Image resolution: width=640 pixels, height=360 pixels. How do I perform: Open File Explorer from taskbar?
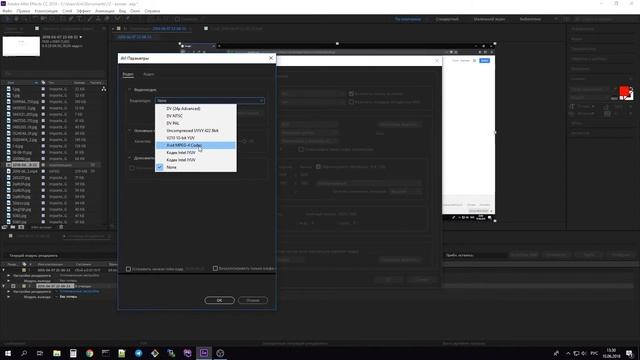tap(57, 353)
